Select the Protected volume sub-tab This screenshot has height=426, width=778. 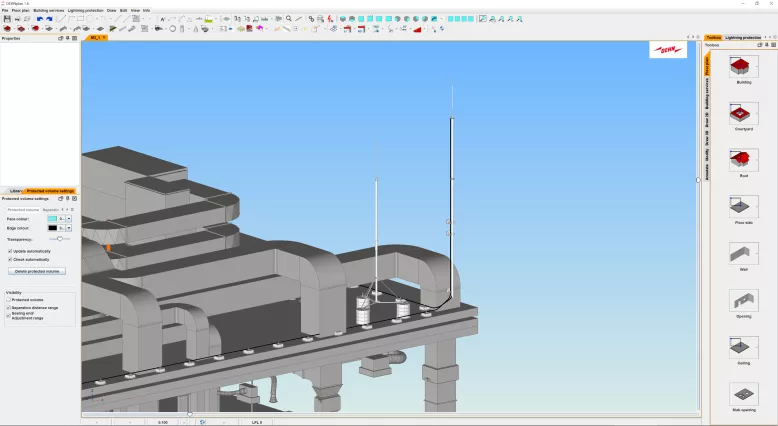(x=23, y=210)
